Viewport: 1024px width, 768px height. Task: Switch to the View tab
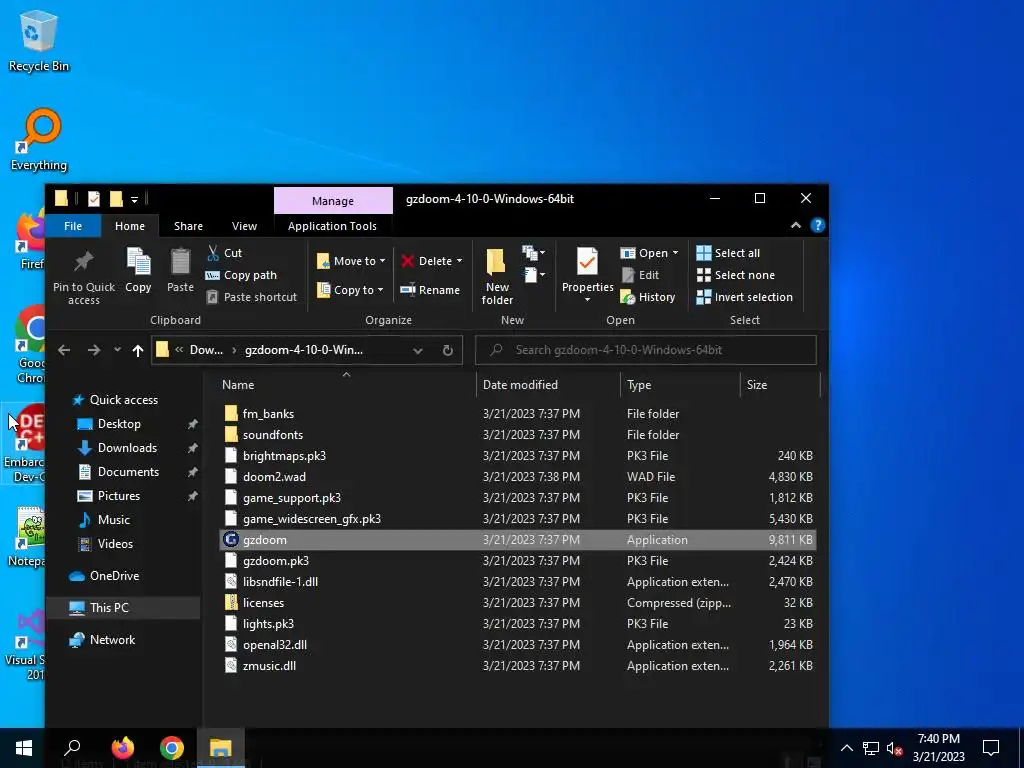pos(244,226)
